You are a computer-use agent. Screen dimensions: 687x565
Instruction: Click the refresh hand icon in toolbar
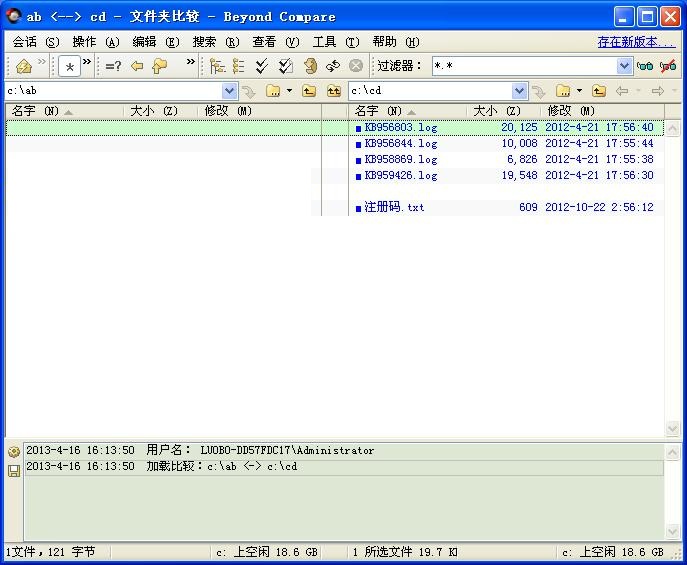310,66
